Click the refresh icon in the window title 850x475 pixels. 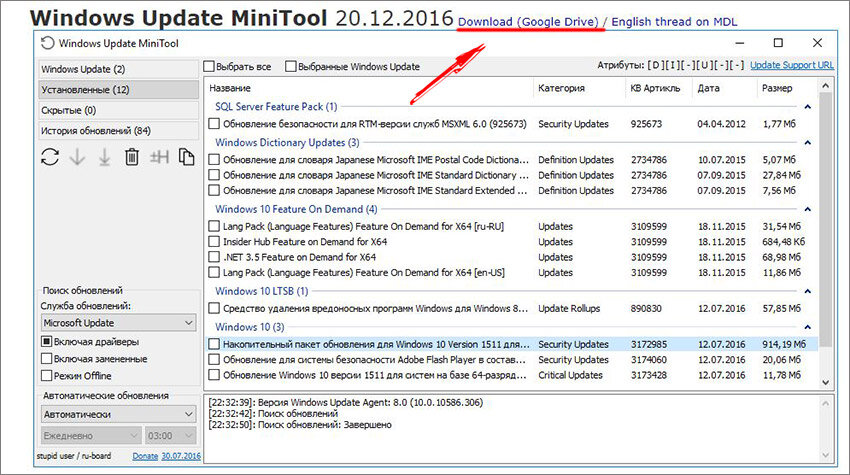coord(48,43)
